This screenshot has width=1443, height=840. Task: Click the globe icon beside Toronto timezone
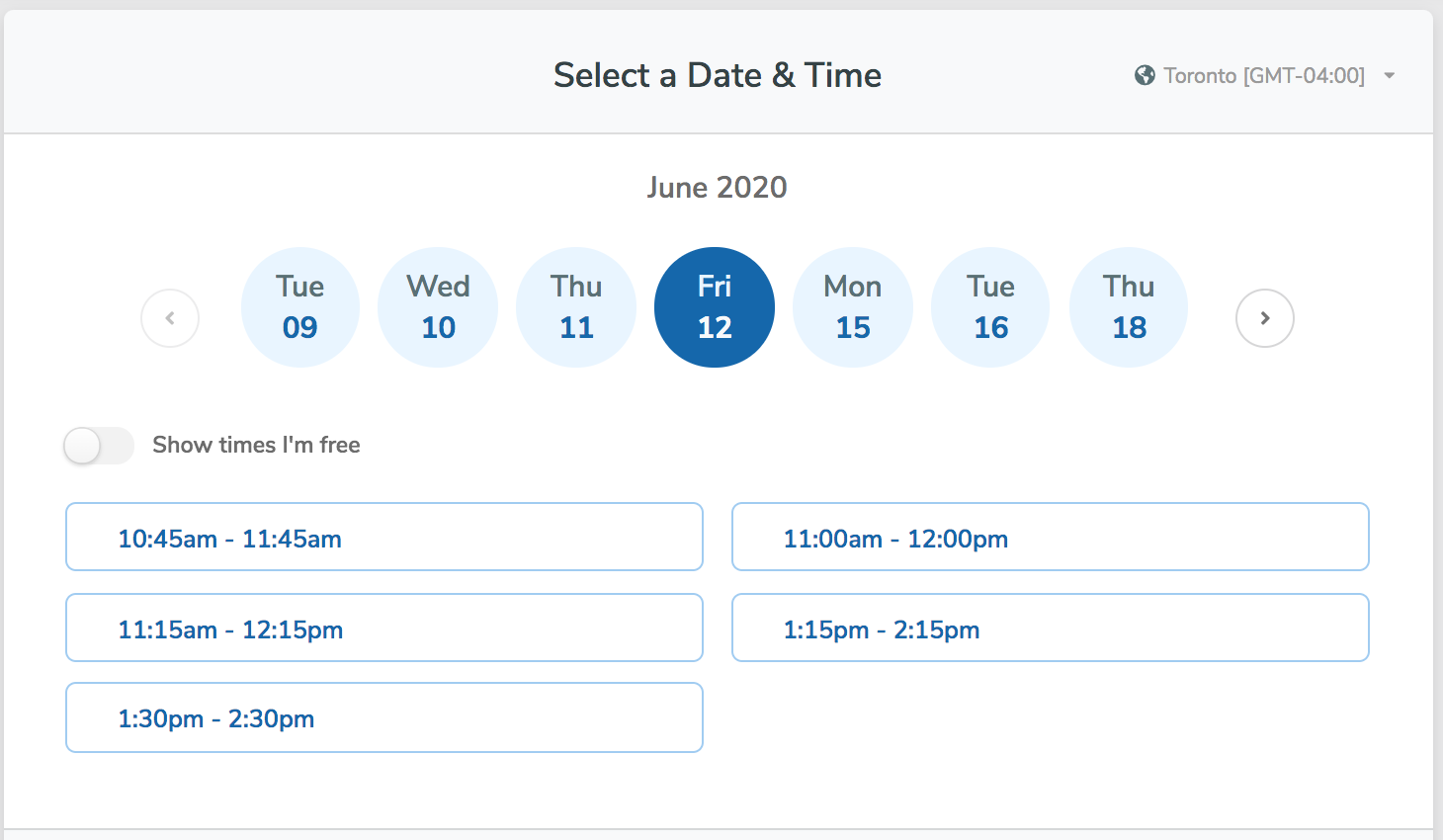(x=1145, y=75)
